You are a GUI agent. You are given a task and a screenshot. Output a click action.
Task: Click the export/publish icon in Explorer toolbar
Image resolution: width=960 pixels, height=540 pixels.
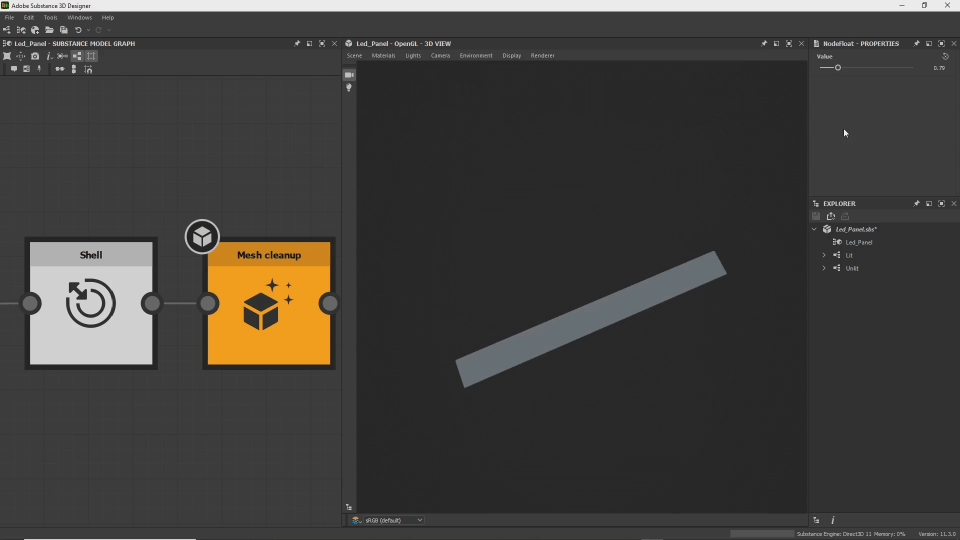coord(831,216)
